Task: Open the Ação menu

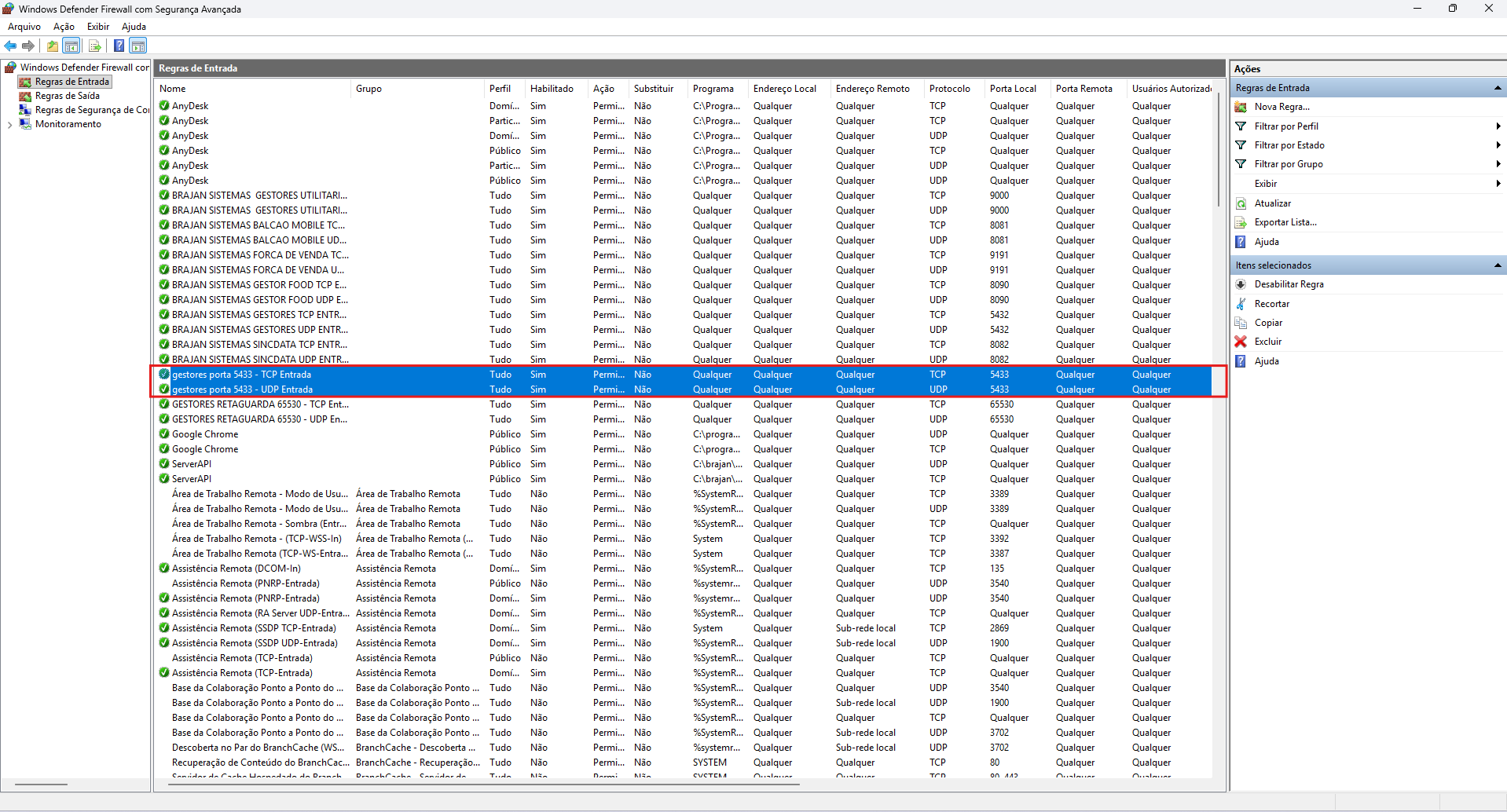Action: (x=64, y=27)
